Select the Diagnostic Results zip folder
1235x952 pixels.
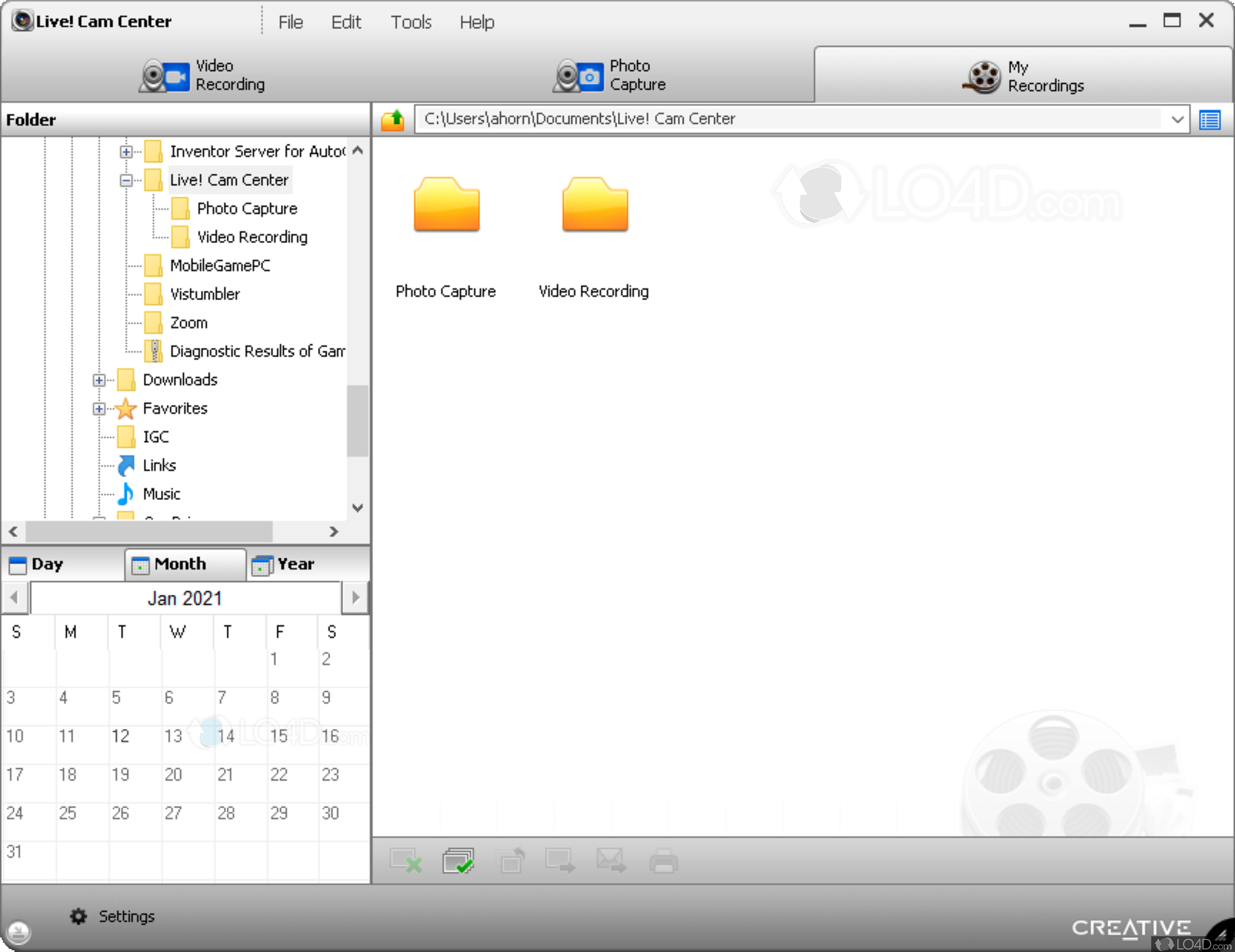click(x=257, y=352)
